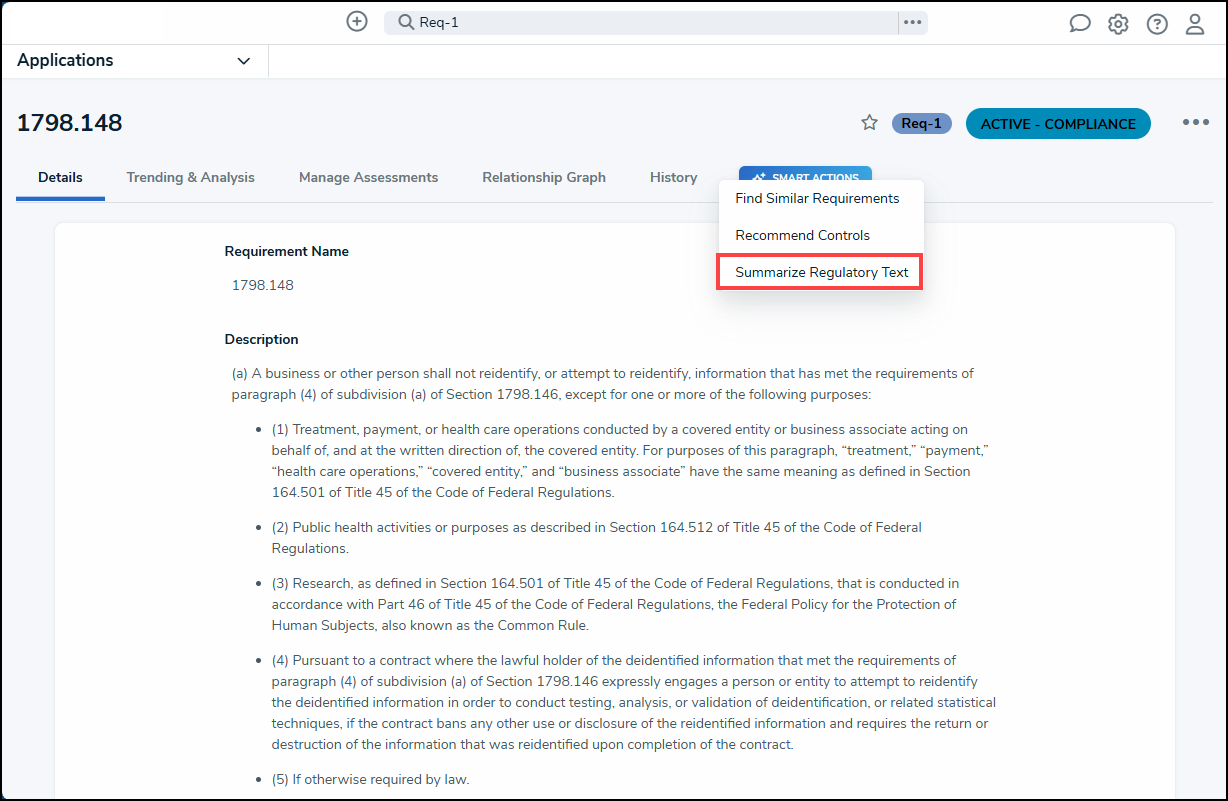Click the Requirement Name label

tap(287, 252)
